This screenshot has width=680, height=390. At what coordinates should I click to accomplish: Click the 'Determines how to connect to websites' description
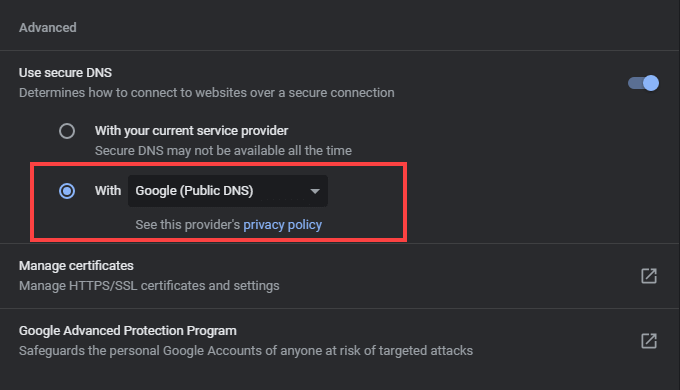click(207, 92)
